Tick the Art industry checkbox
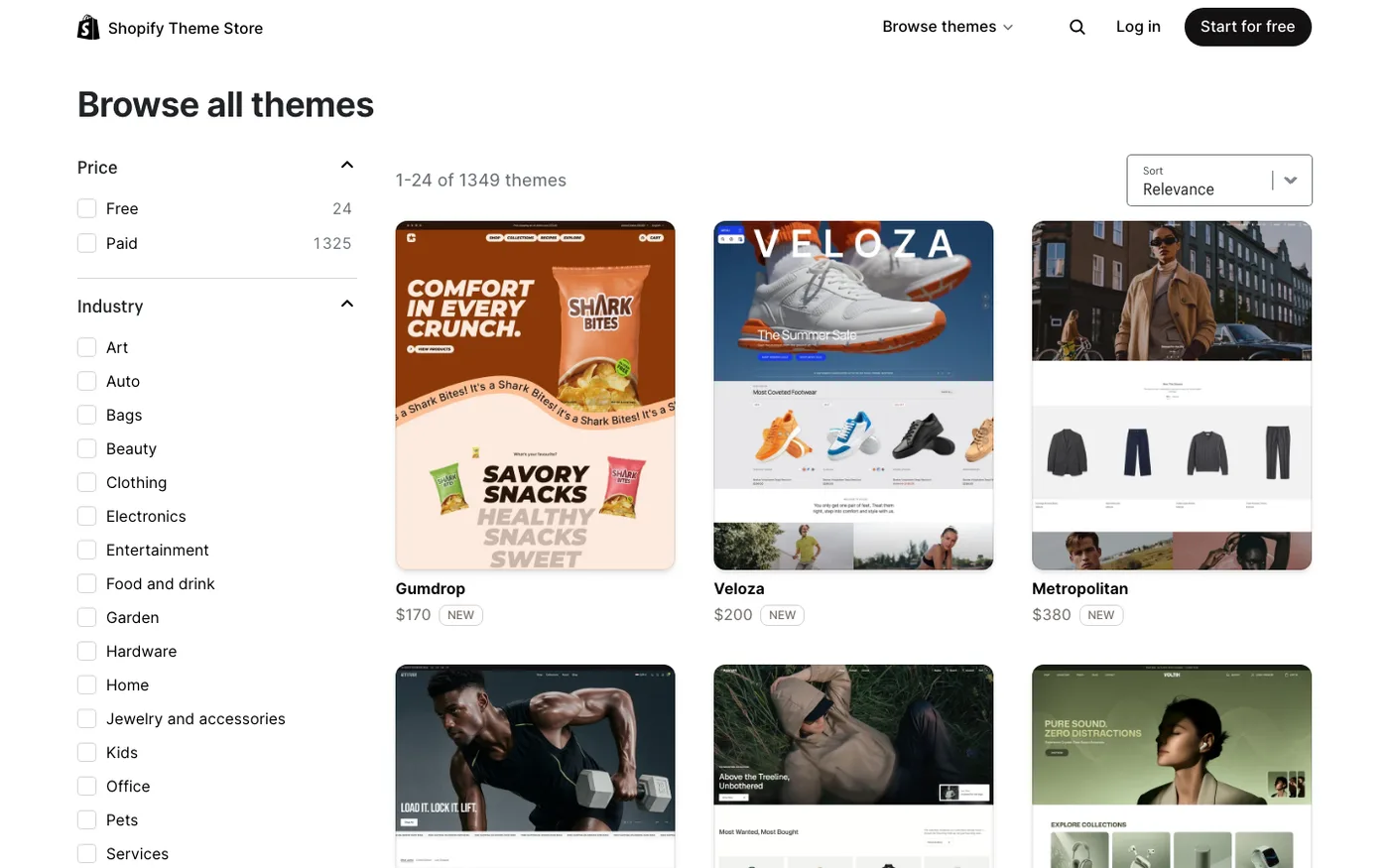This screenshot has height=868, width=1389. (87, 347)
